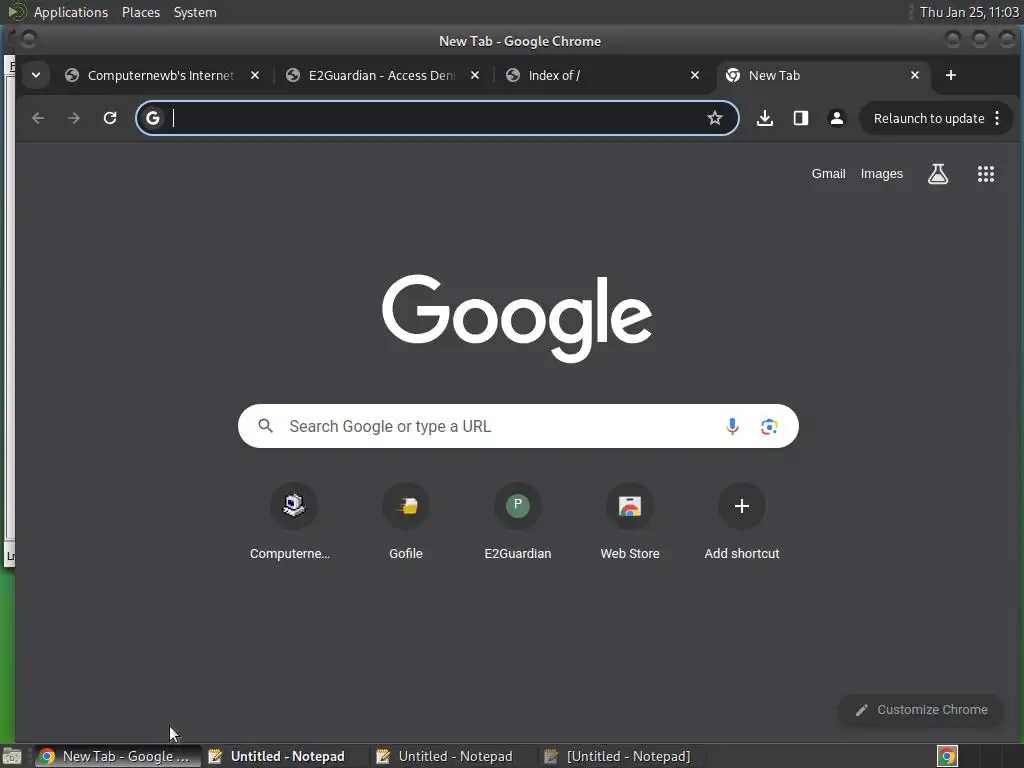Close the Index of / tab
This screenshot has width=1024, height=768.
tap(695, 75)
